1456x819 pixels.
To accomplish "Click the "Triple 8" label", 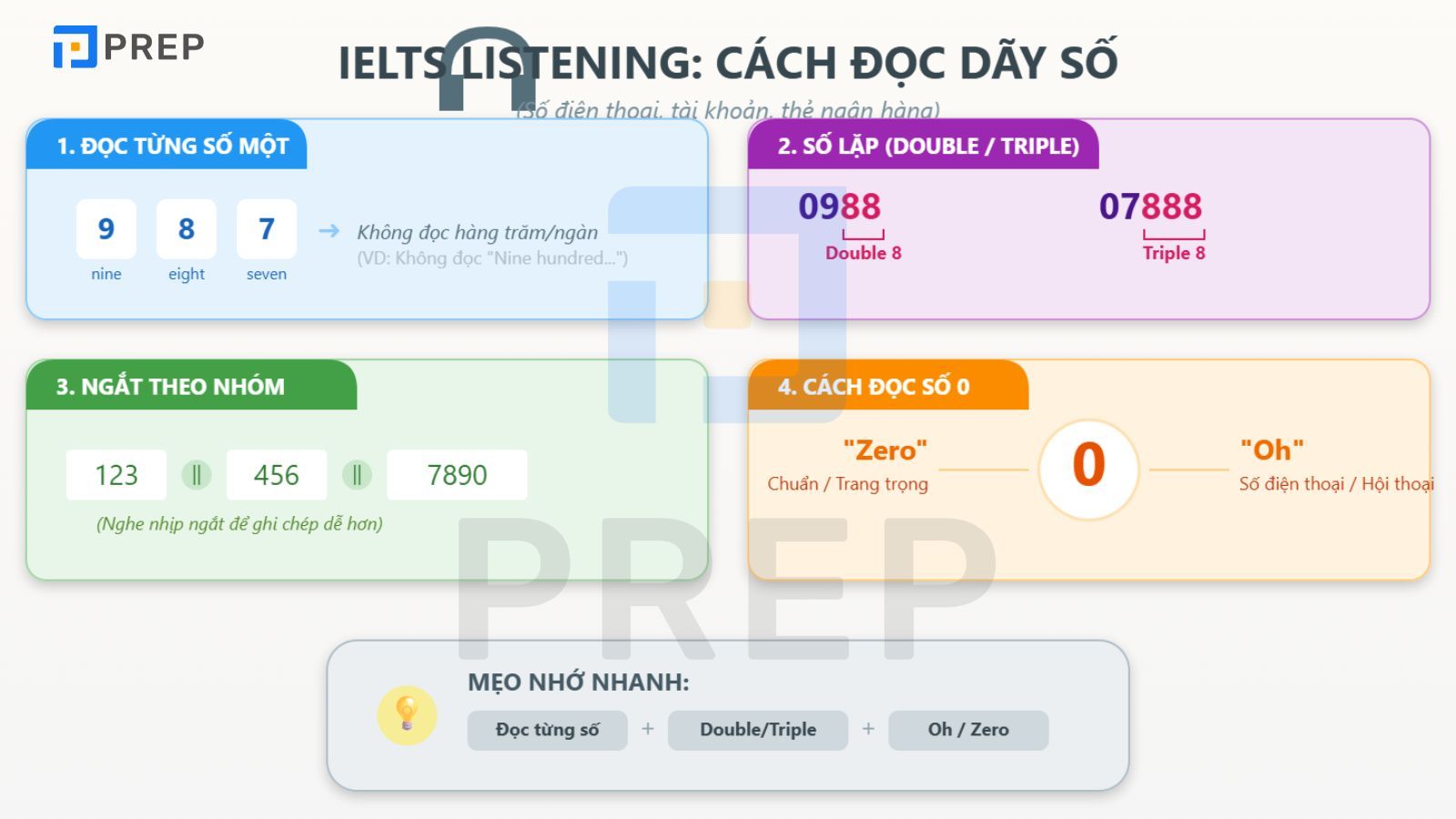I will 1174,253.
